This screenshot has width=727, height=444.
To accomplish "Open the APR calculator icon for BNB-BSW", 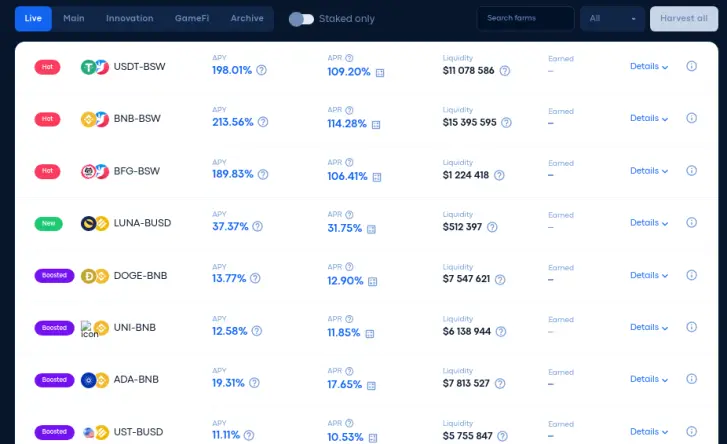I will point(376,125).
